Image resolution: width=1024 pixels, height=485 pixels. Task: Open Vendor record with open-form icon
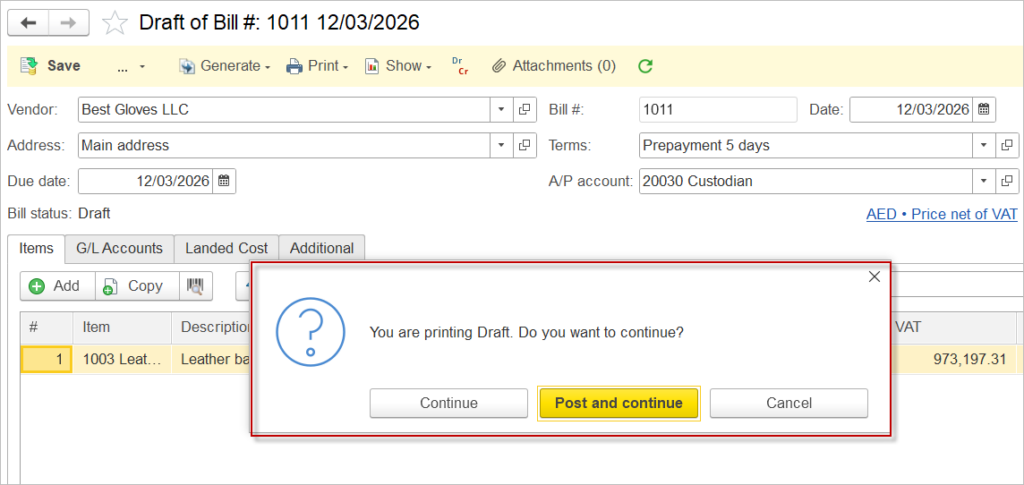click(524, 109)
